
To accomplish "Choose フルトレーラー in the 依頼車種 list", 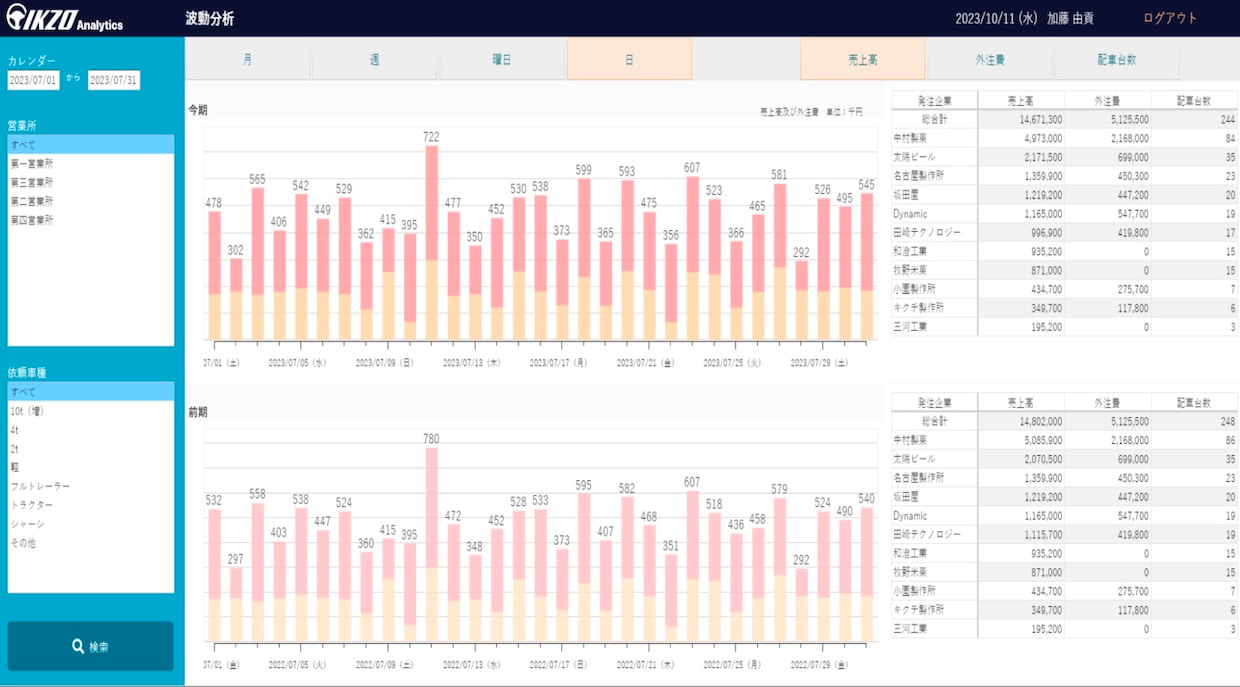I will point(40,486).
